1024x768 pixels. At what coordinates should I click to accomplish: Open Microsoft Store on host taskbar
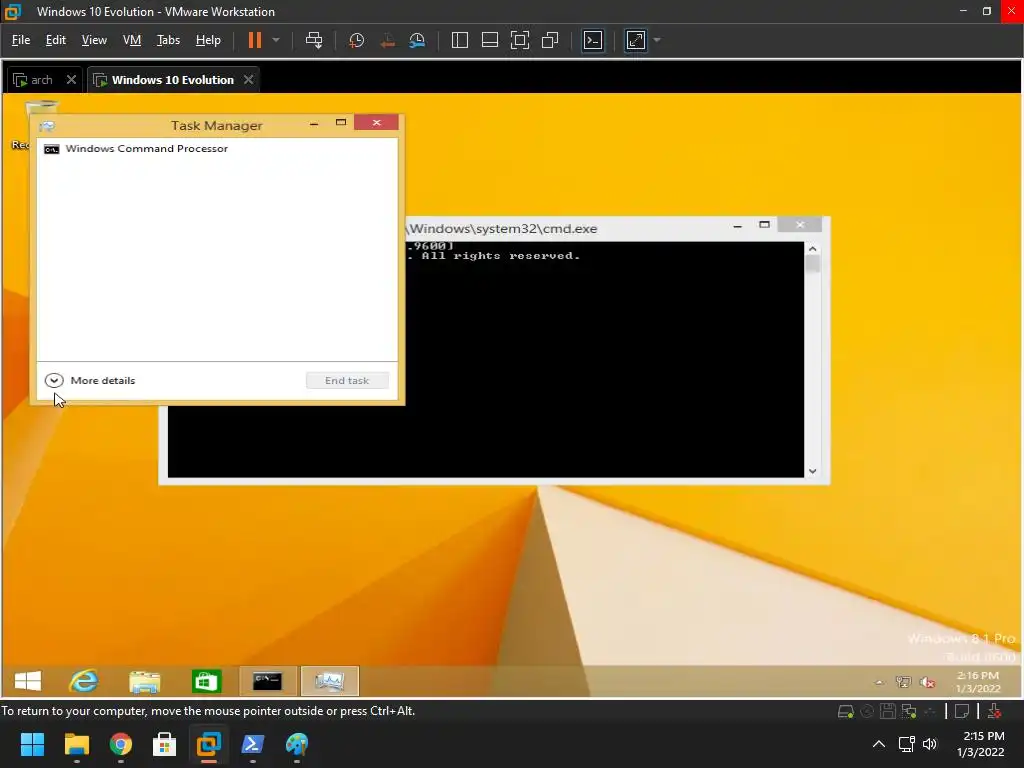pos(165,744)
